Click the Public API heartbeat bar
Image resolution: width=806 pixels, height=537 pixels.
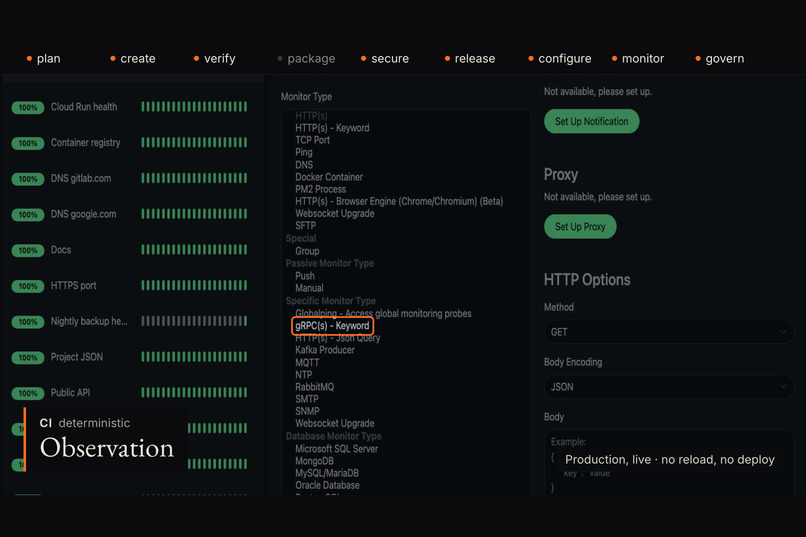194,393
